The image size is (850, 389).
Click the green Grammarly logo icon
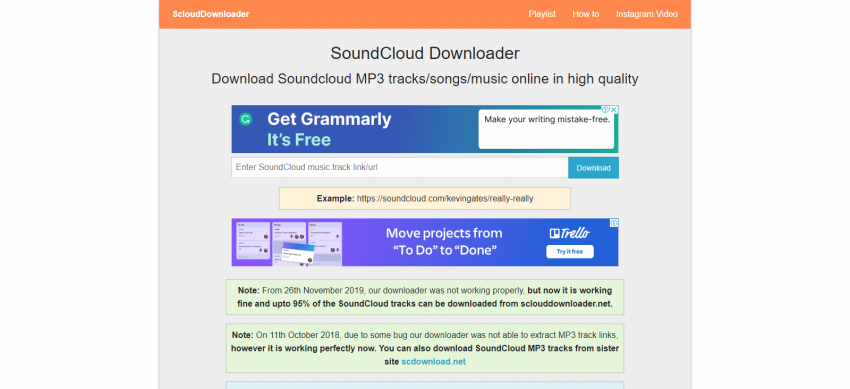point(246,119)
